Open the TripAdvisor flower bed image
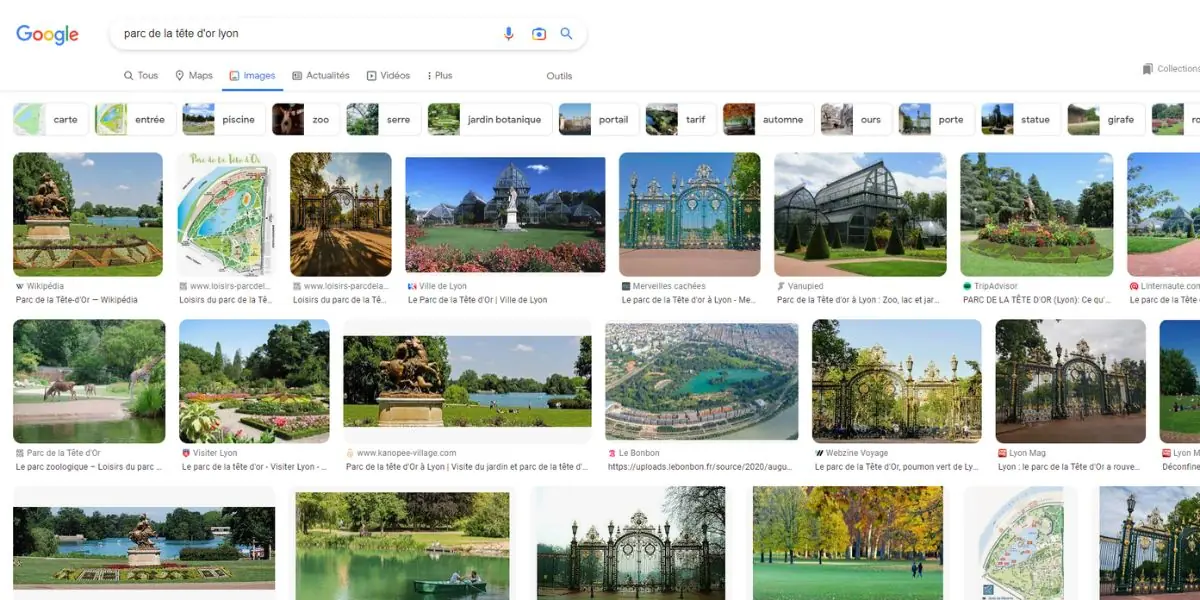 point(1037,214)
